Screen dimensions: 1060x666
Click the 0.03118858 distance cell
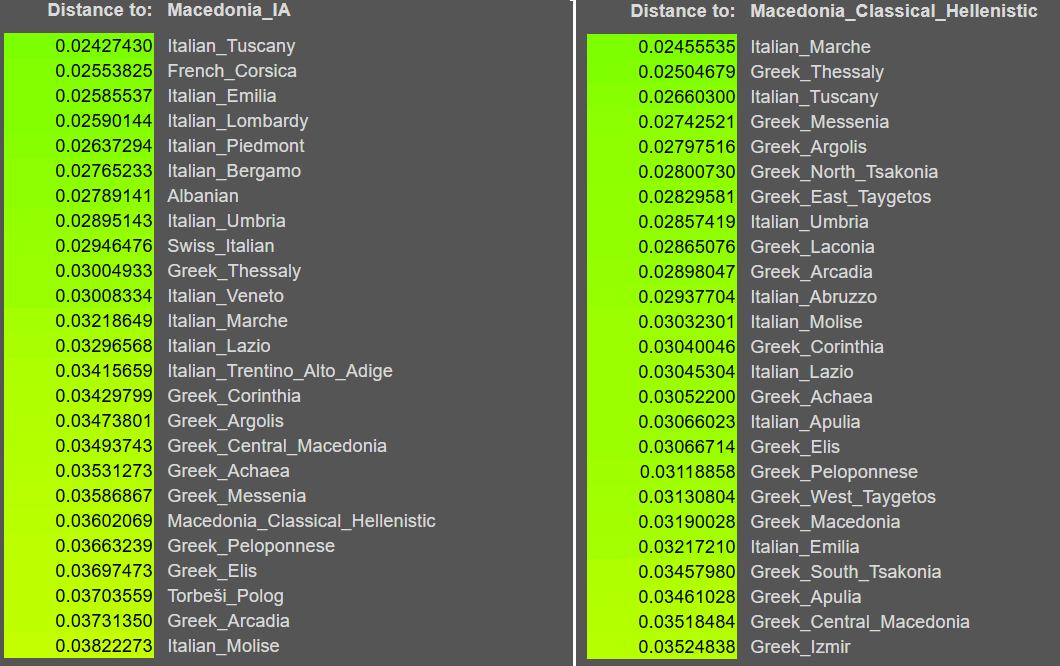(687, 473)
